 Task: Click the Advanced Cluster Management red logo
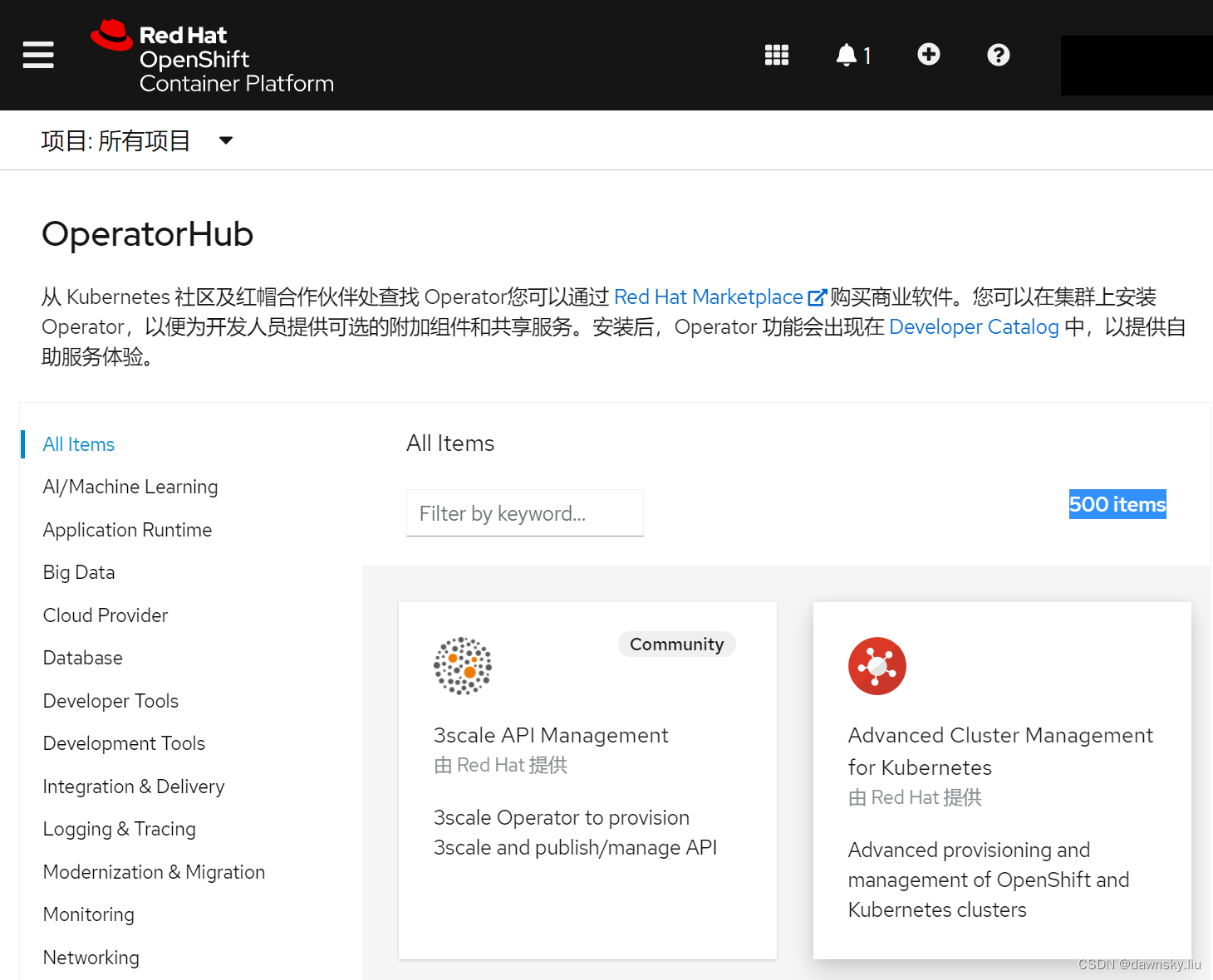click(x=877, y=666)
